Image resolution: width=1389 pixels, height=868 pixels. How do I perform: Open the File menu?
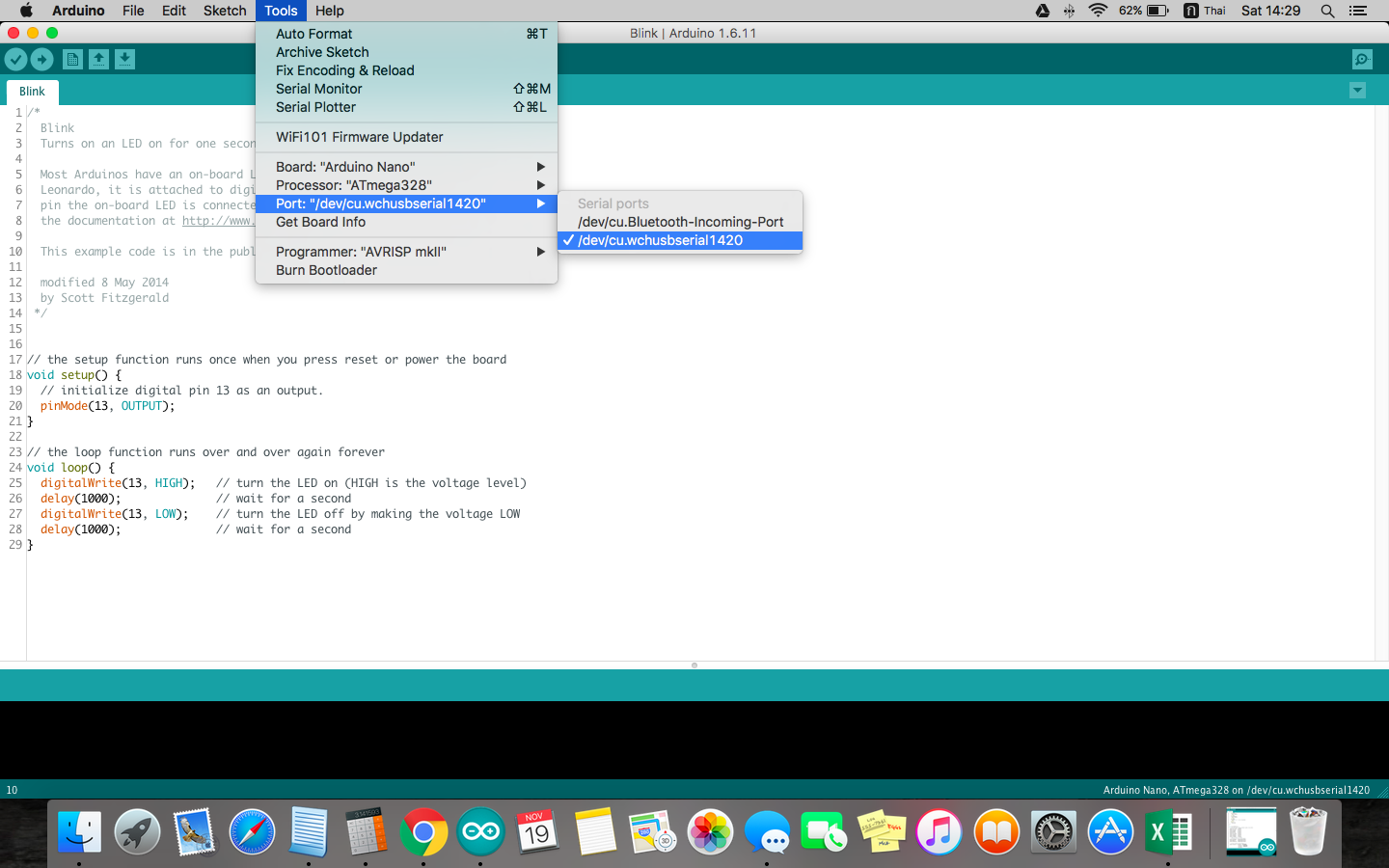point(133,11)
